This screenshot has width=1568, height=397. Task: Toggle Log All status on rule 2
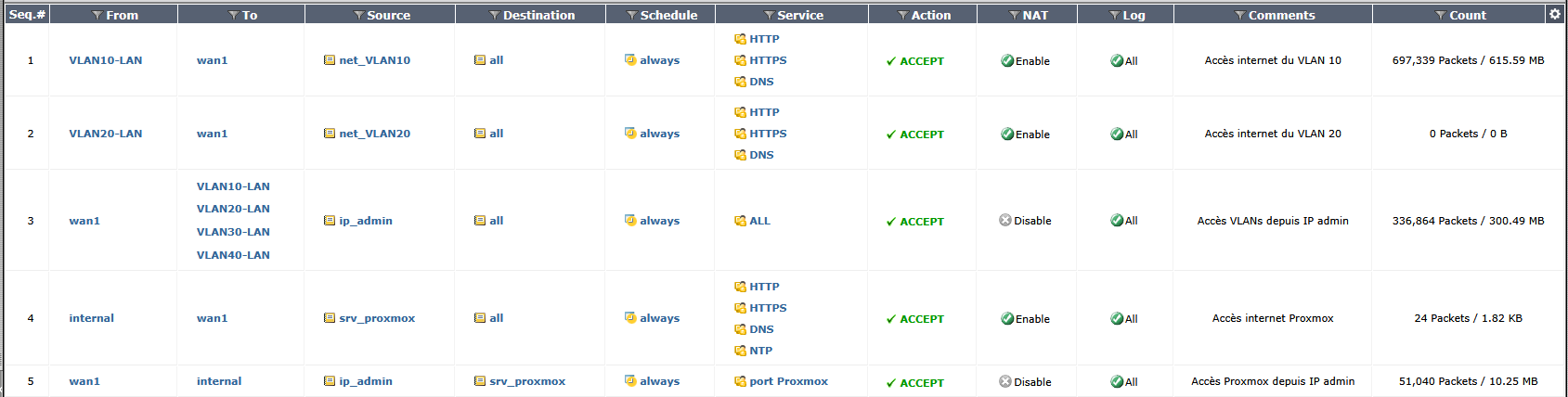1117,134
